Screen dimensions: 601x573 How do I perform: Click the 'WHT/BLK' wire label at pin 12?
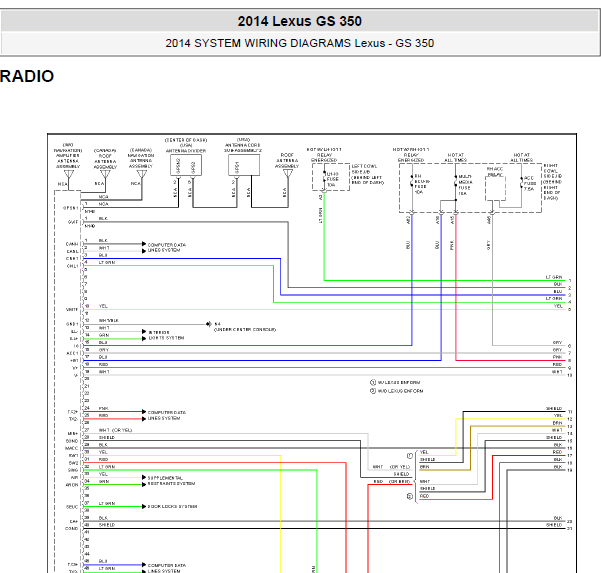(x=108, y=320)
